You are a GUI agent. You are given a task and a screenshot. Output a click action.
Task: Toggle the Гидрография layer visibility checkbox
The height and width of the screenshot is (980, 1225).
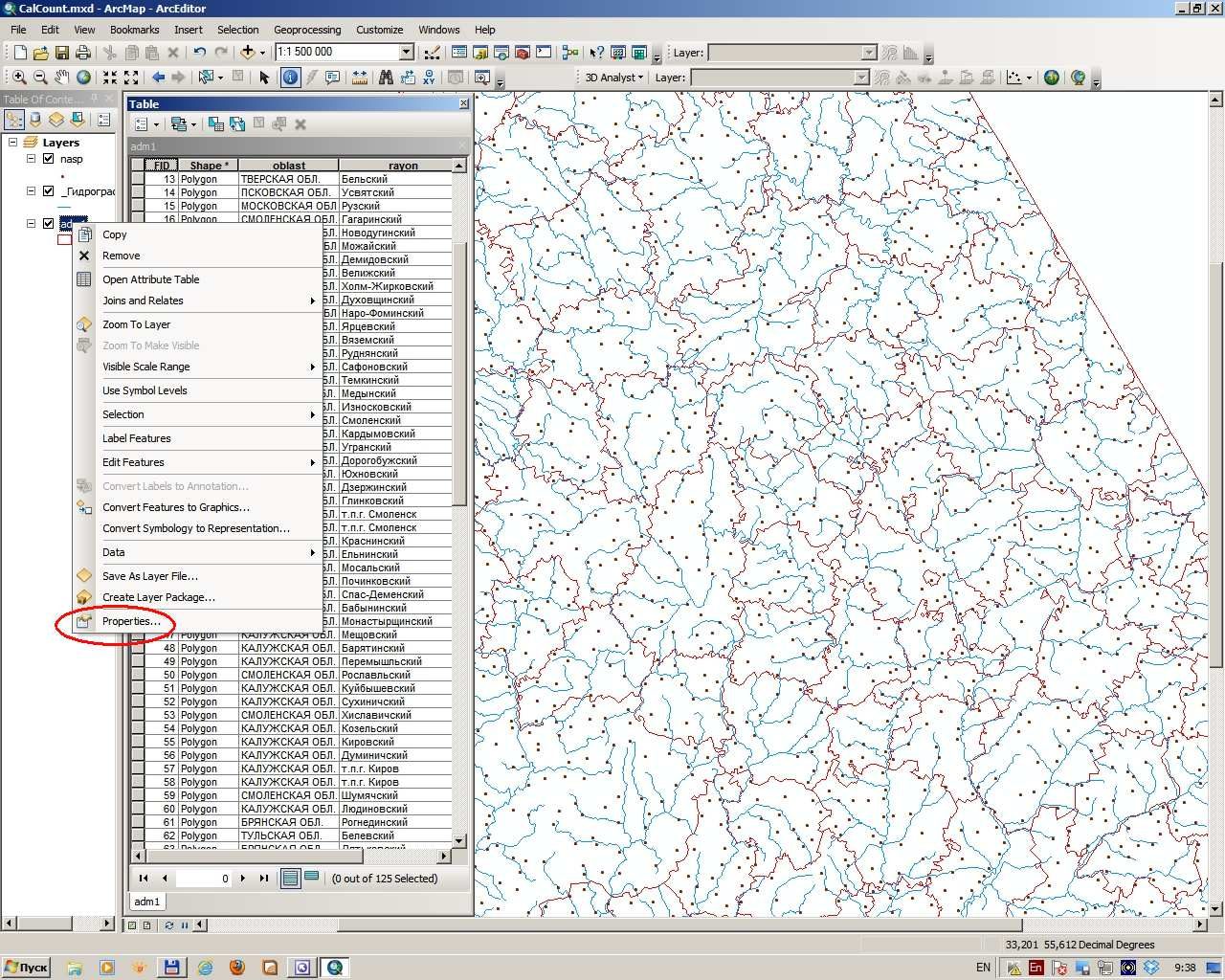click(49, 191)
